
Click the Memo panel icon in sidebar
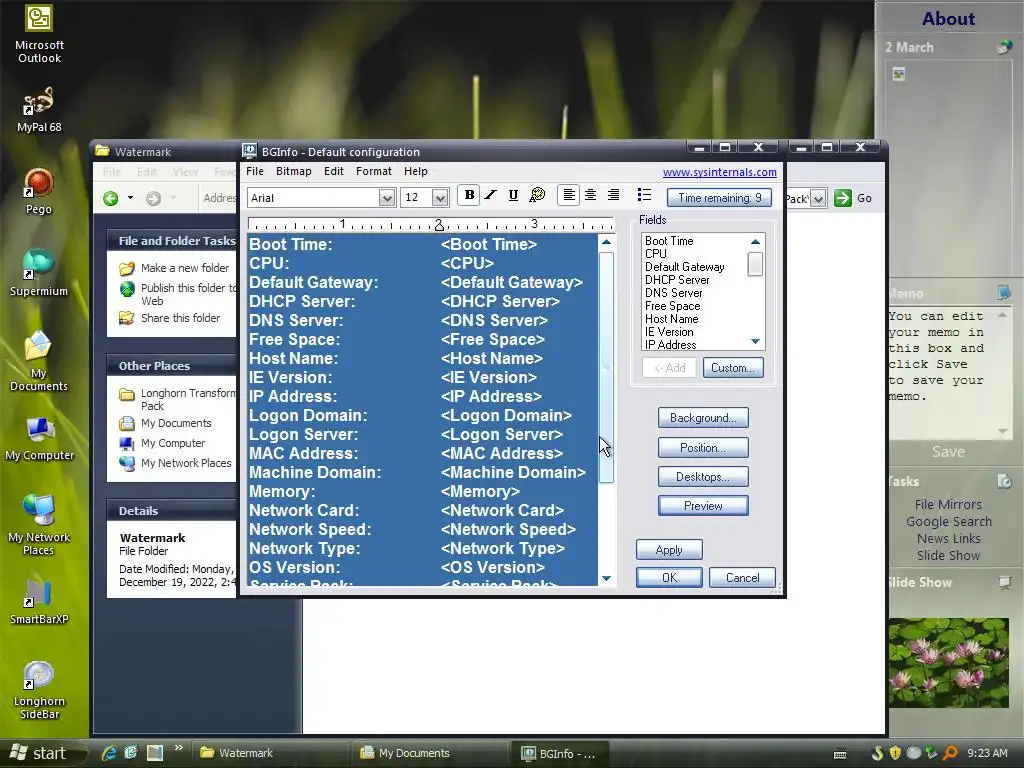[x=1004, y=292]
